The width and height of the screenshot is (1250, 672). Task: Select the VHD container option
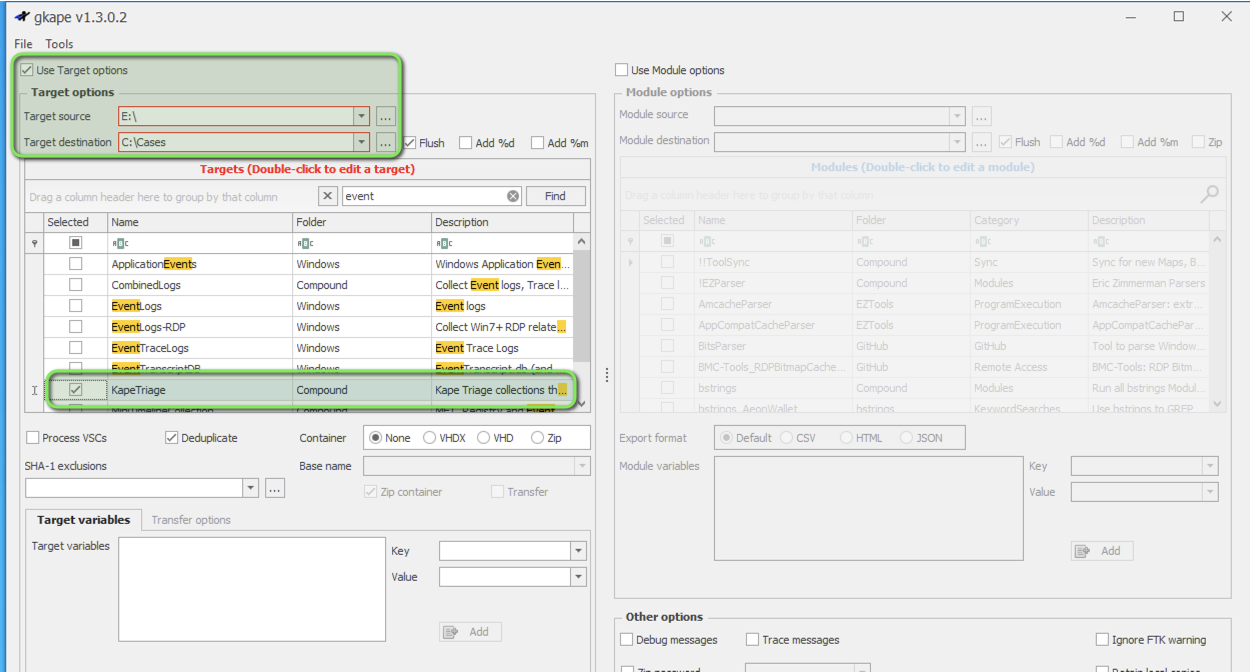484,438
